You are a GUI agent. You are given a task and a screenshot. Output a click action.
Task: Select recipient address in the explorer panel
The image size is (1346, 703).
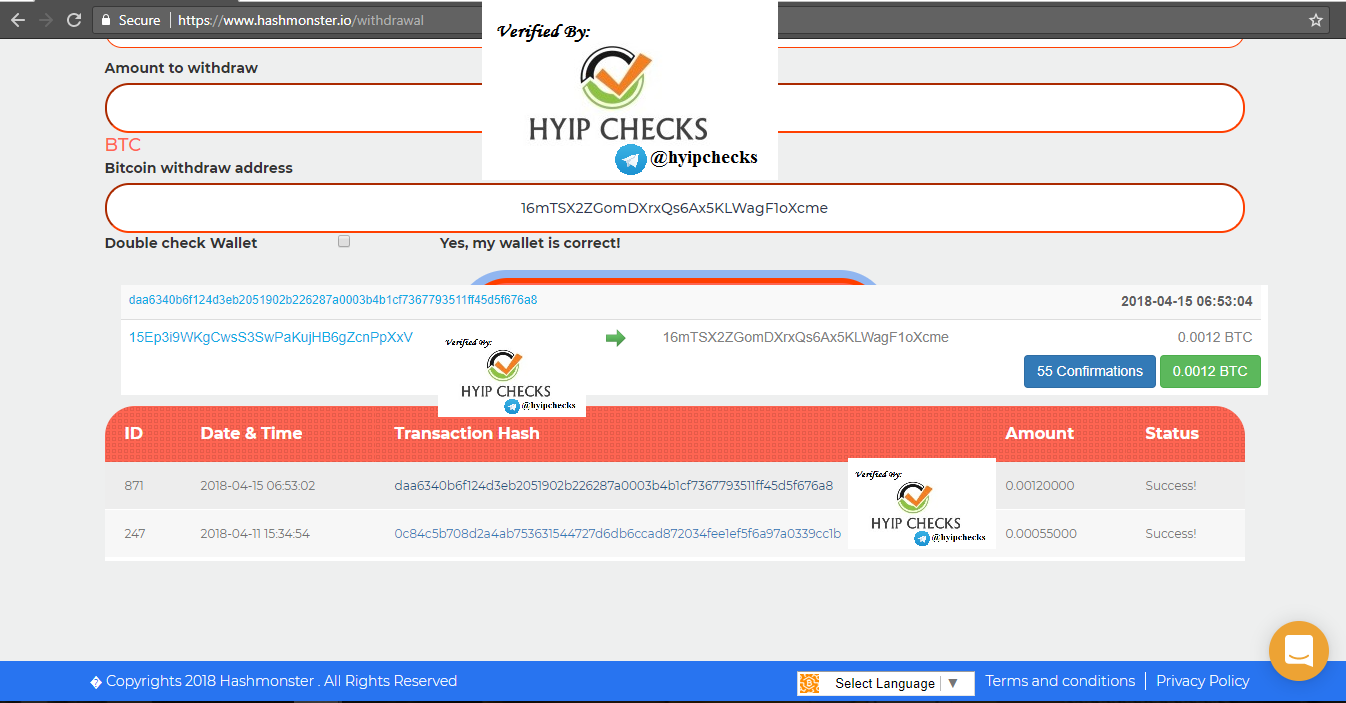pyautogui.click(x=806, y=337)
